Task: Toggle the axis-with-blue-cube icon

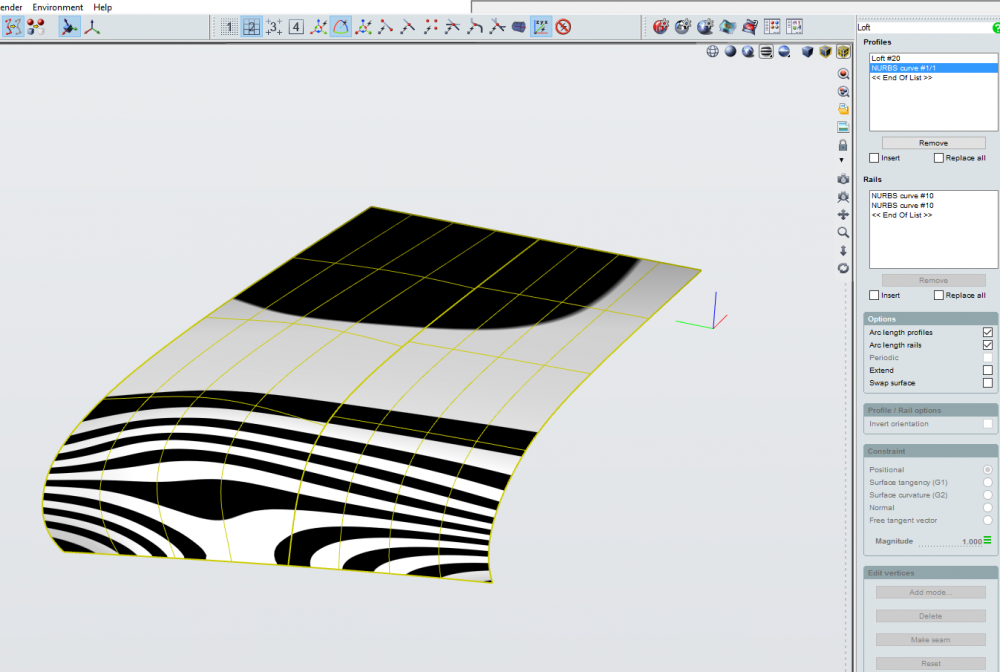Action: (69, 27)
